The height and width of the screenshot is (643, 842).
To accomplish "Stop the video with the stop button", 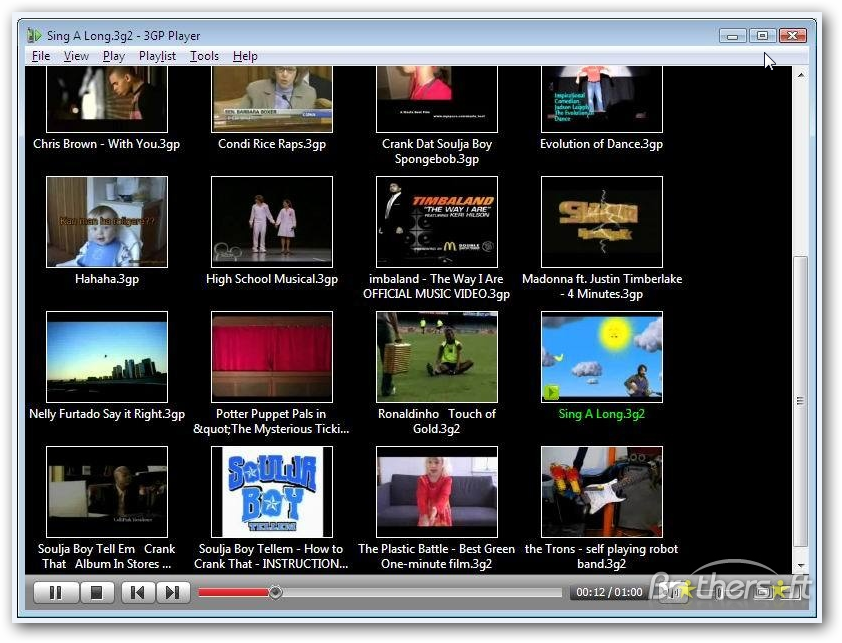I will point(97,593).
